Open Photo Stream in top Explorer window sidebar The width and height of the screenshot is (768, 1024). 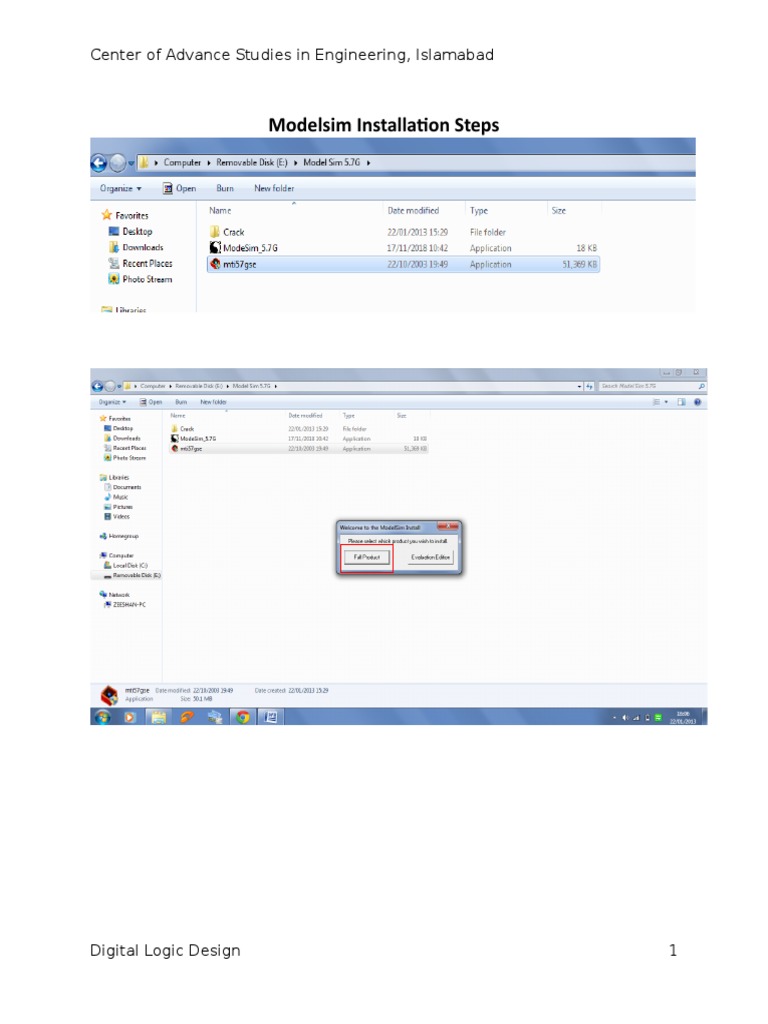[140, 280]
